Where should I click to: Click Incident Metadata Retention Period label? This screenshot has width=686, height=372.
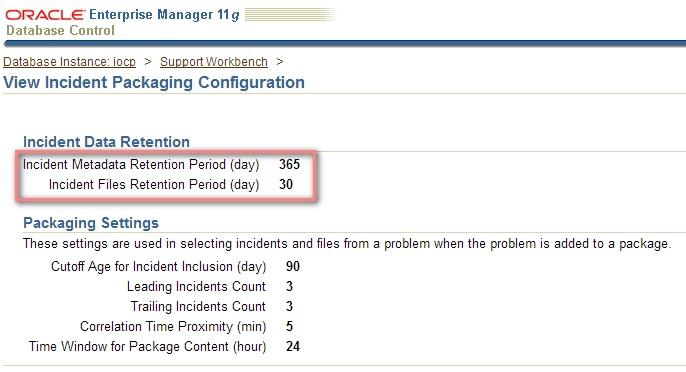pyautogui.click(x=141, y=165)
